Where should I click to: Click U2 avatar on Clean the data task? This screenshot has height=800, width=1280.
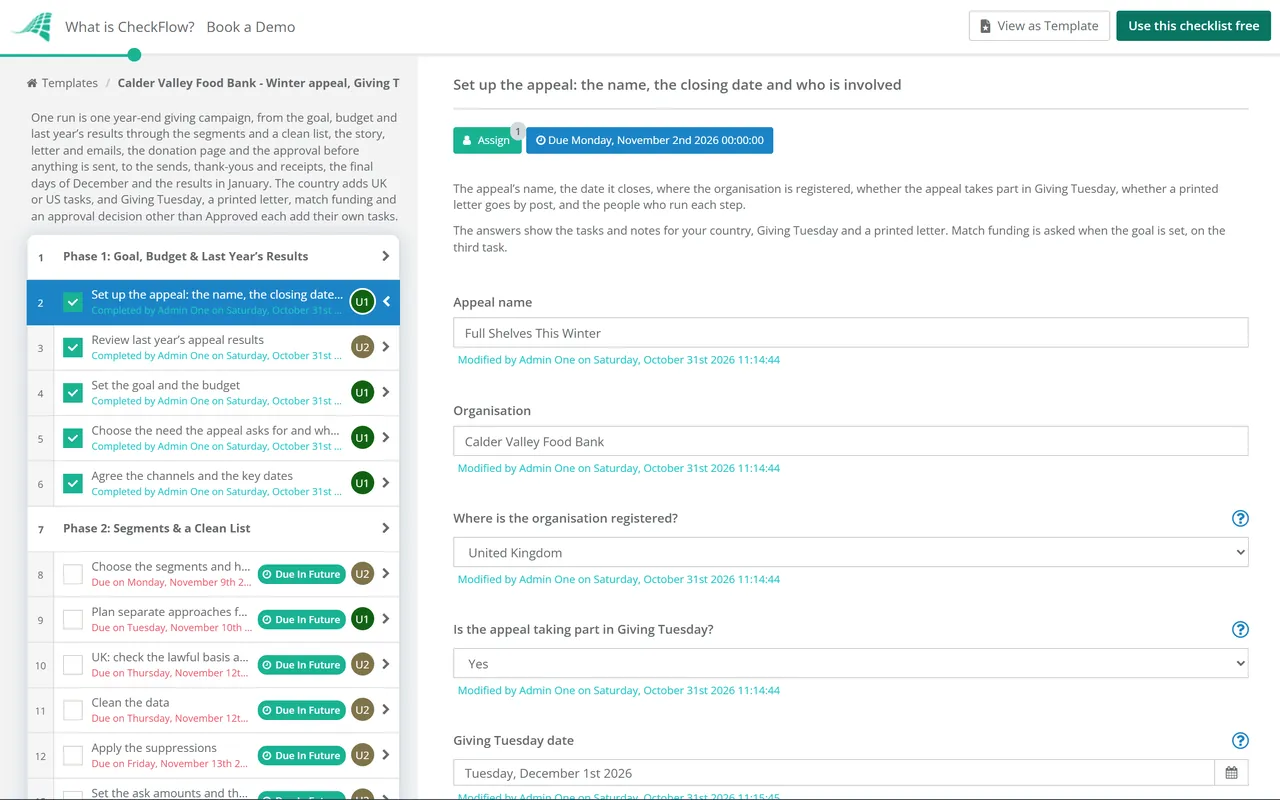362,710
